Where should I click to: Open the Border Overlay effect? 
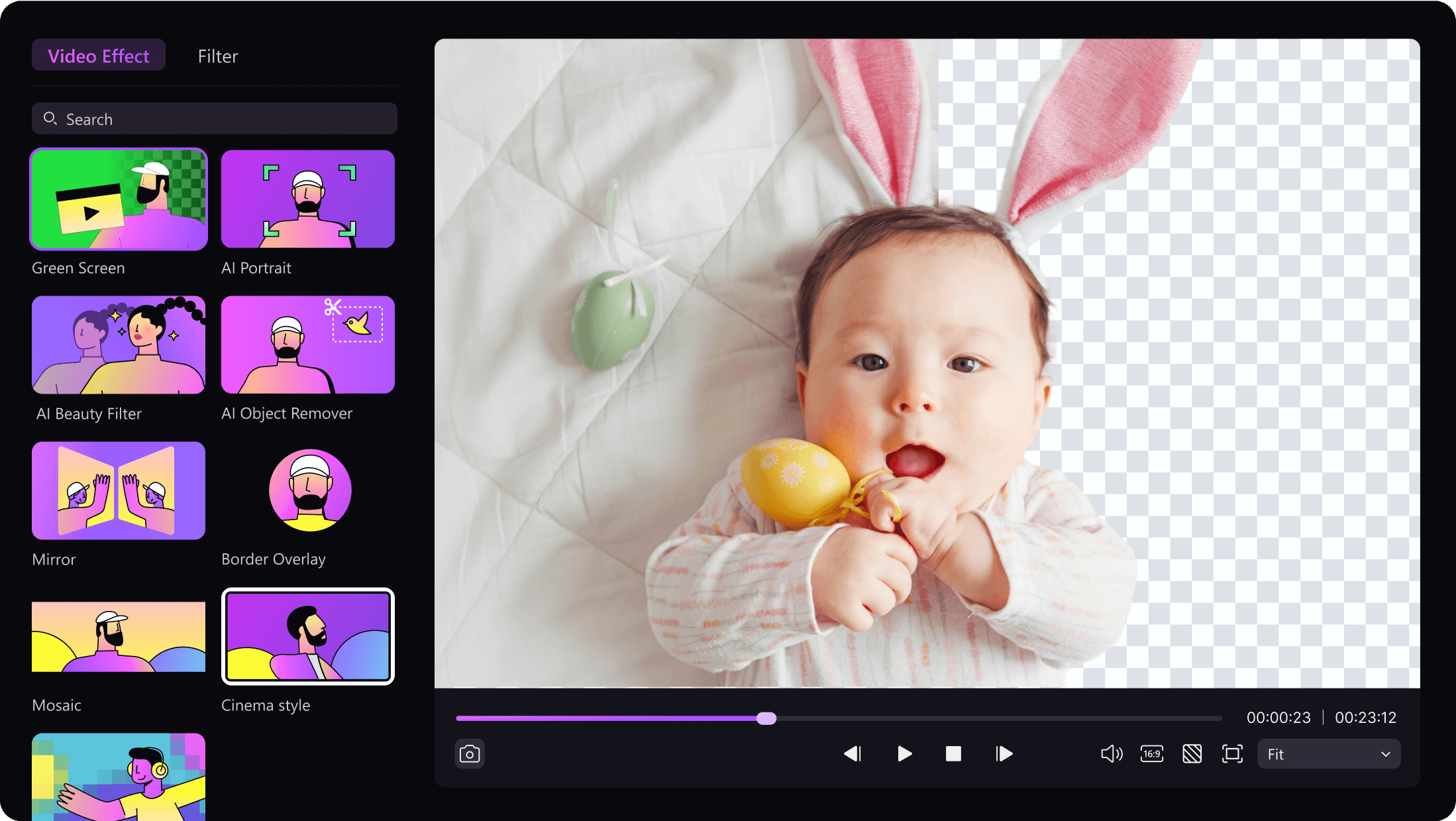(x=309, y=490)
